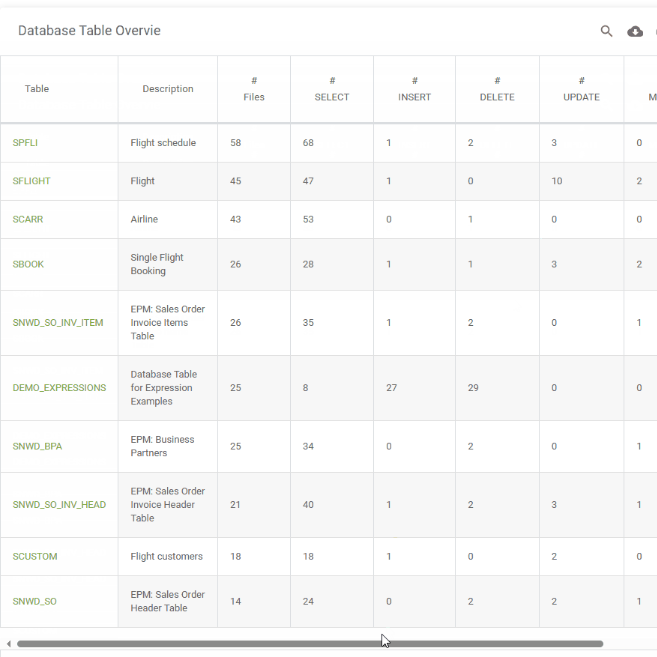Open the DEMO_EXPRESSIONS table link
657x657 pixels.
coord(59,388)
